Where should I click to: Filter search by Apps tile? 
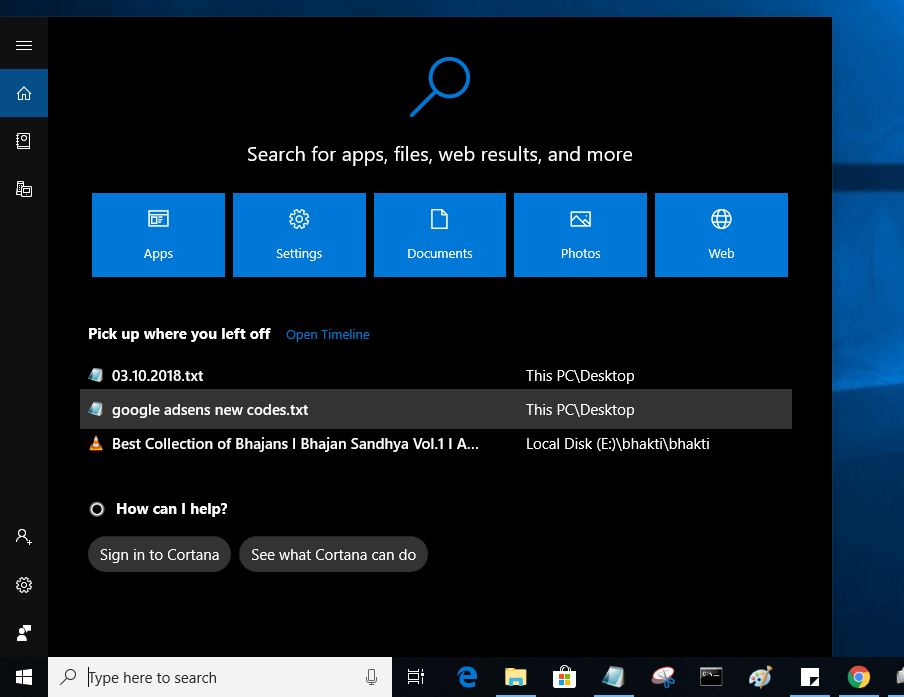159,235
